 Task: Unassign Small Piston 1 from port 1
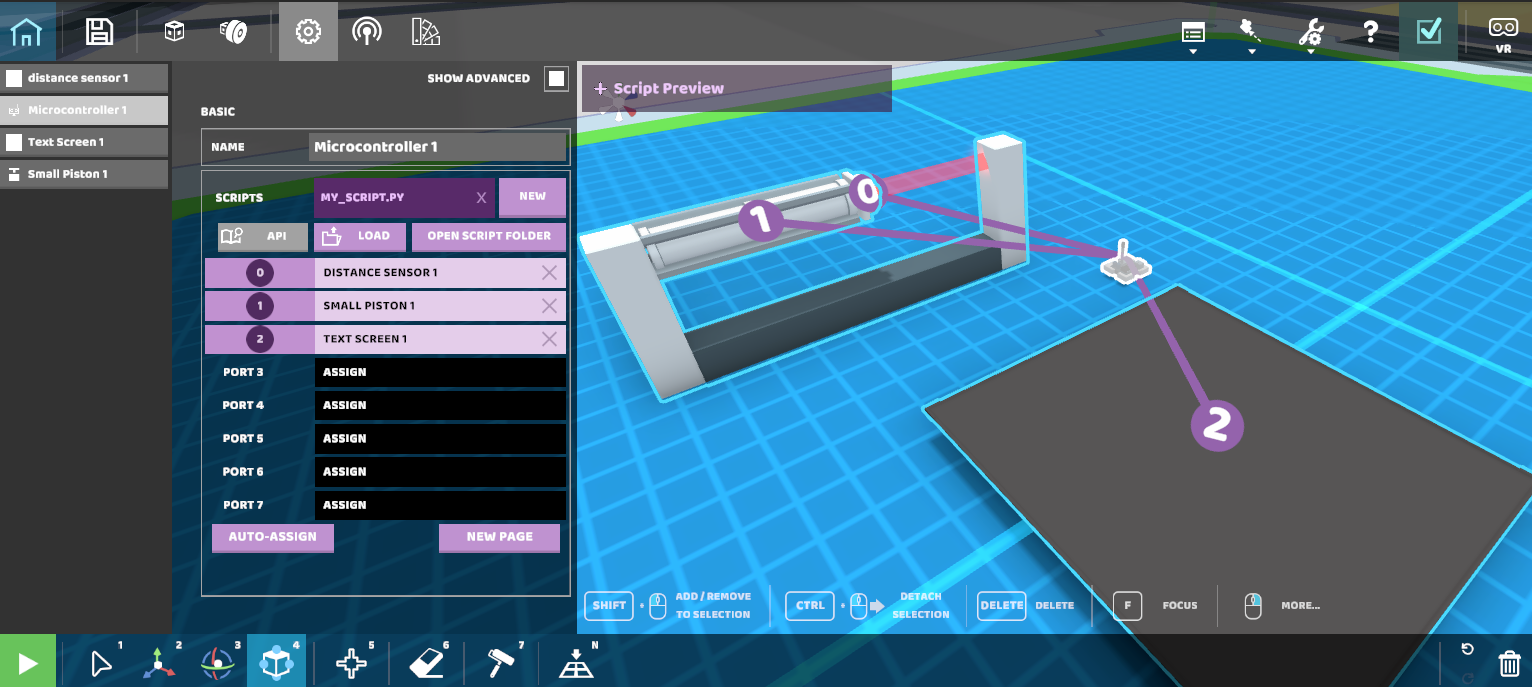point(549,306)
